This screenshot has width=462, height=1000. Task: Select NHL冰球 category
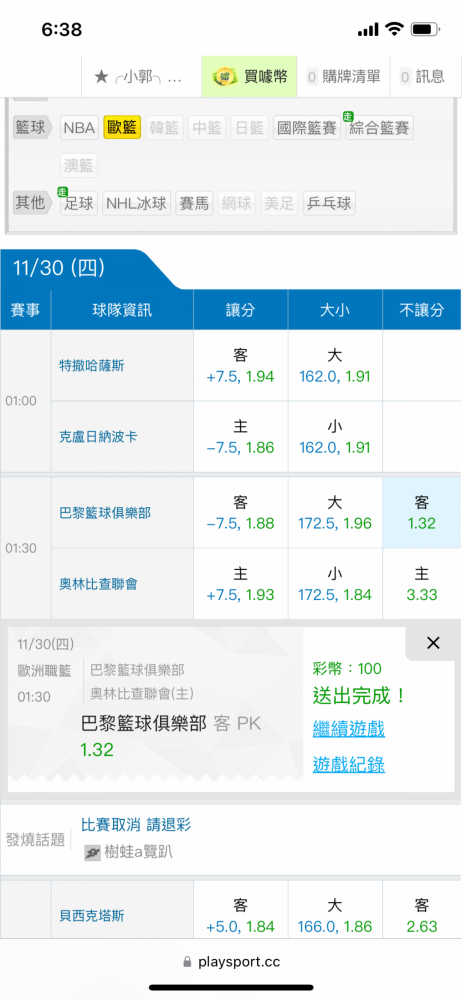pyautogui.click(x=137, y=203)
